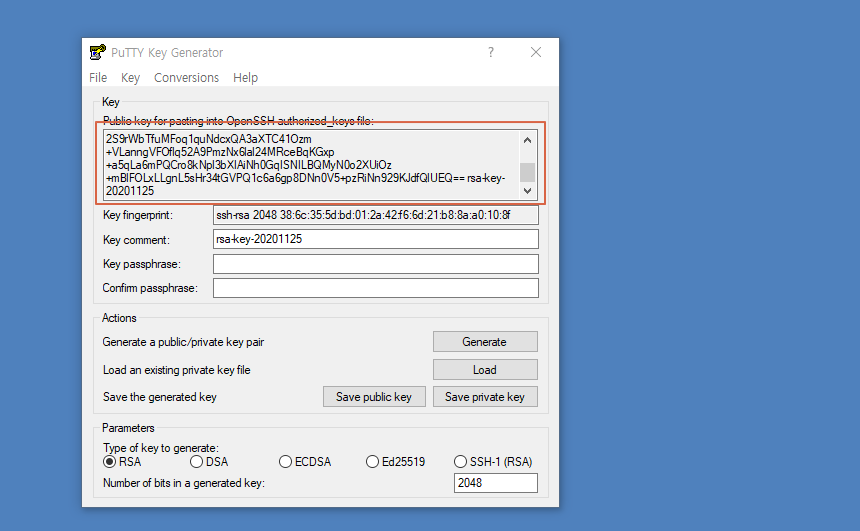860x531 pixels.
Task: Click the public key scrollbar up arrow
Action: pyautogui.click(x=528, y=140)
